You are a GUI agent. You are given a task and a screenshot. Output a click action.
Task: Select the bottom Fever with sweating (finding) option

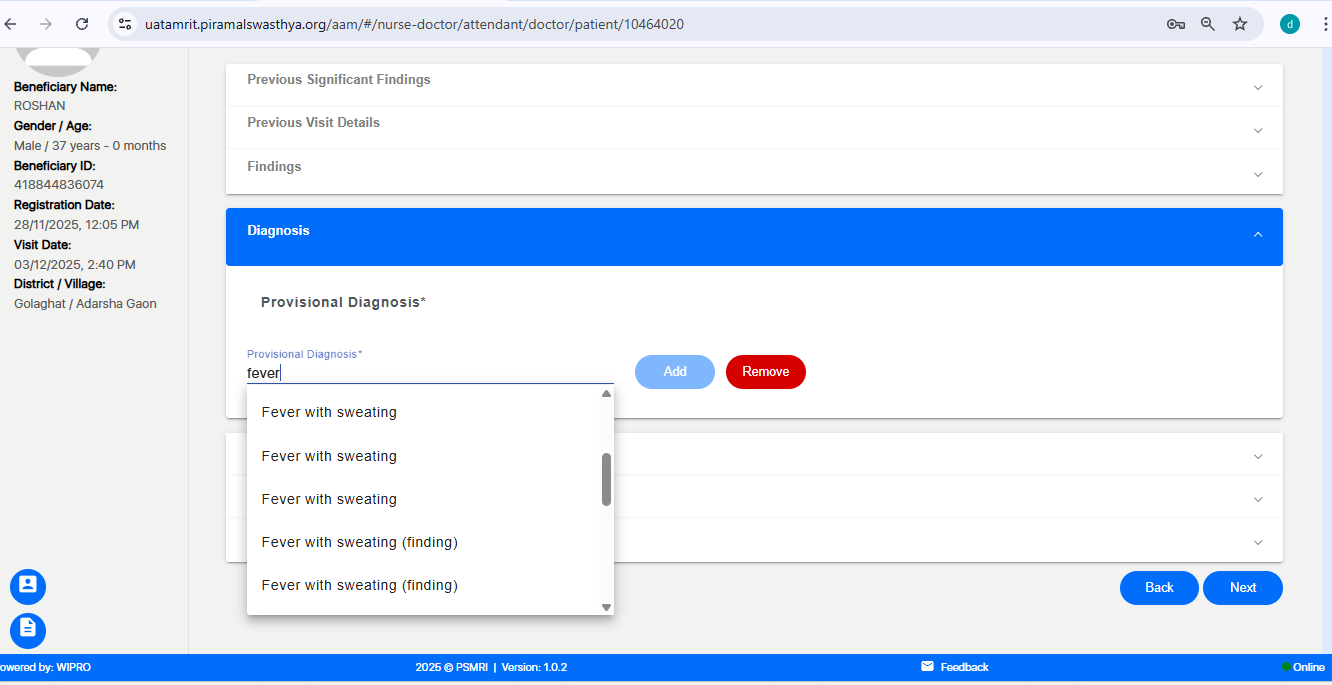(x=359, y=585)
